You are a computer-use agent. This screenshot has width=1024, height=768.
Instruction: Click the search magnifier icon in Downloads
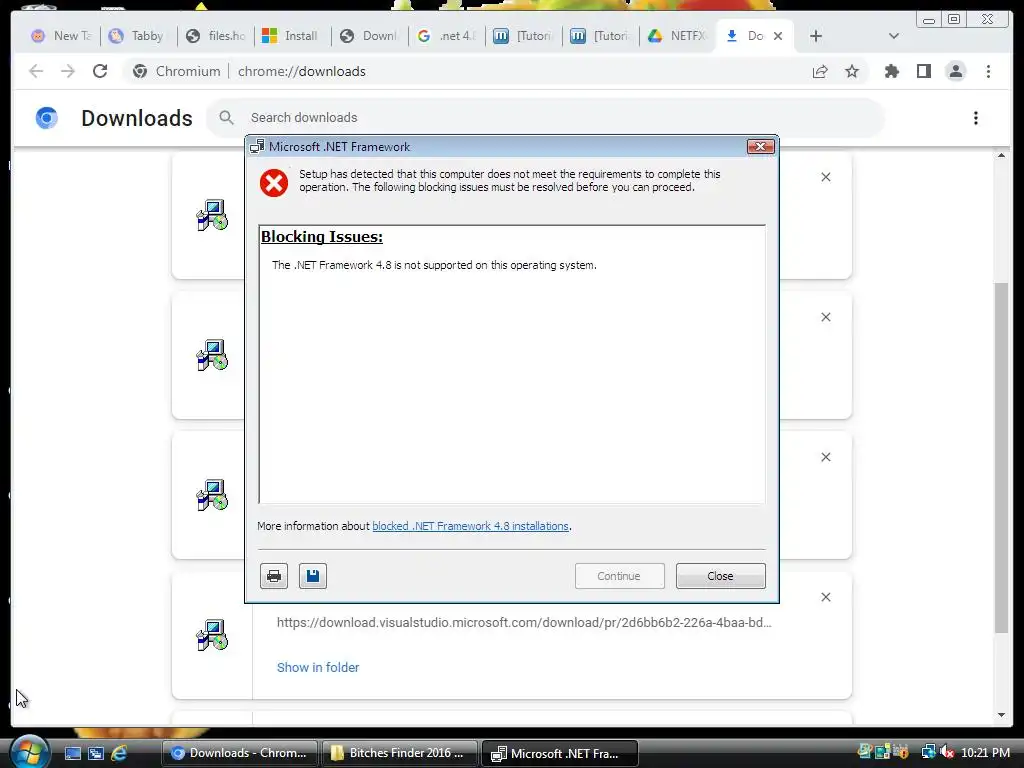(x=226, y=118)
